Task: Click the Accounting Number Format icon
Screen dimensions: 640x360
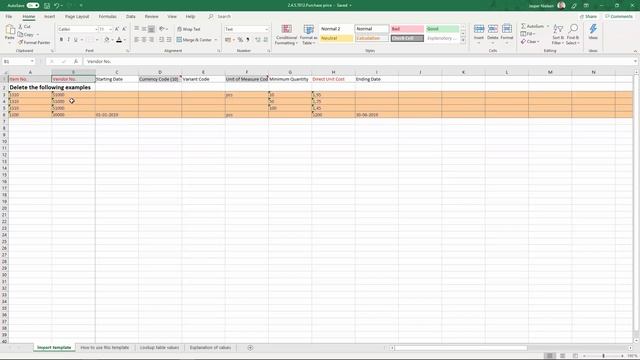Action: [228, 40]
